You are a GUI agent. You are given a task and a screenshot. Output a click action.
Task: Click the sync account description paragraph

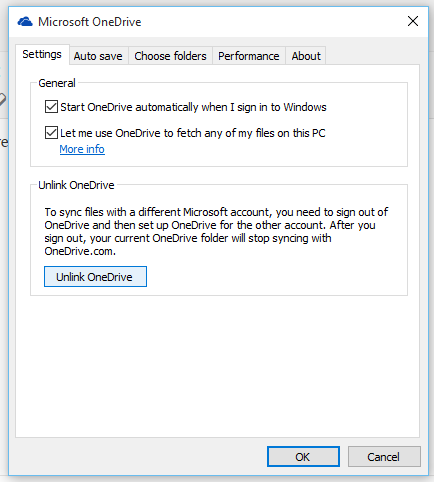tap(216, 231)
